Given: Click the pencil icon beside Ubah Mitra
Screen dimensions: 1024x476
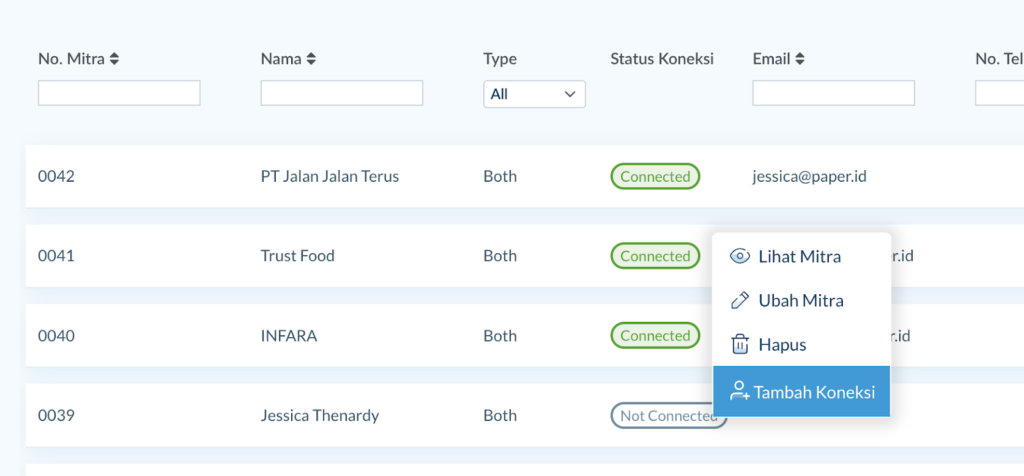Looking at the screenshot, I should pos(740,300).
